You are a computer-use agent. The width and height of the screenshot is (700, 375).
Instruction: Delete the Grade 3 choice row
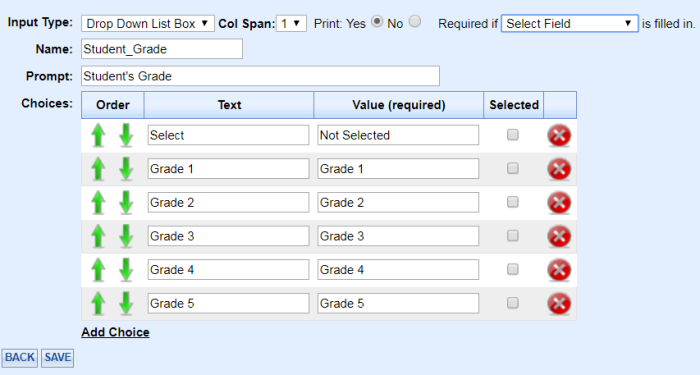(x=559, y=236)
